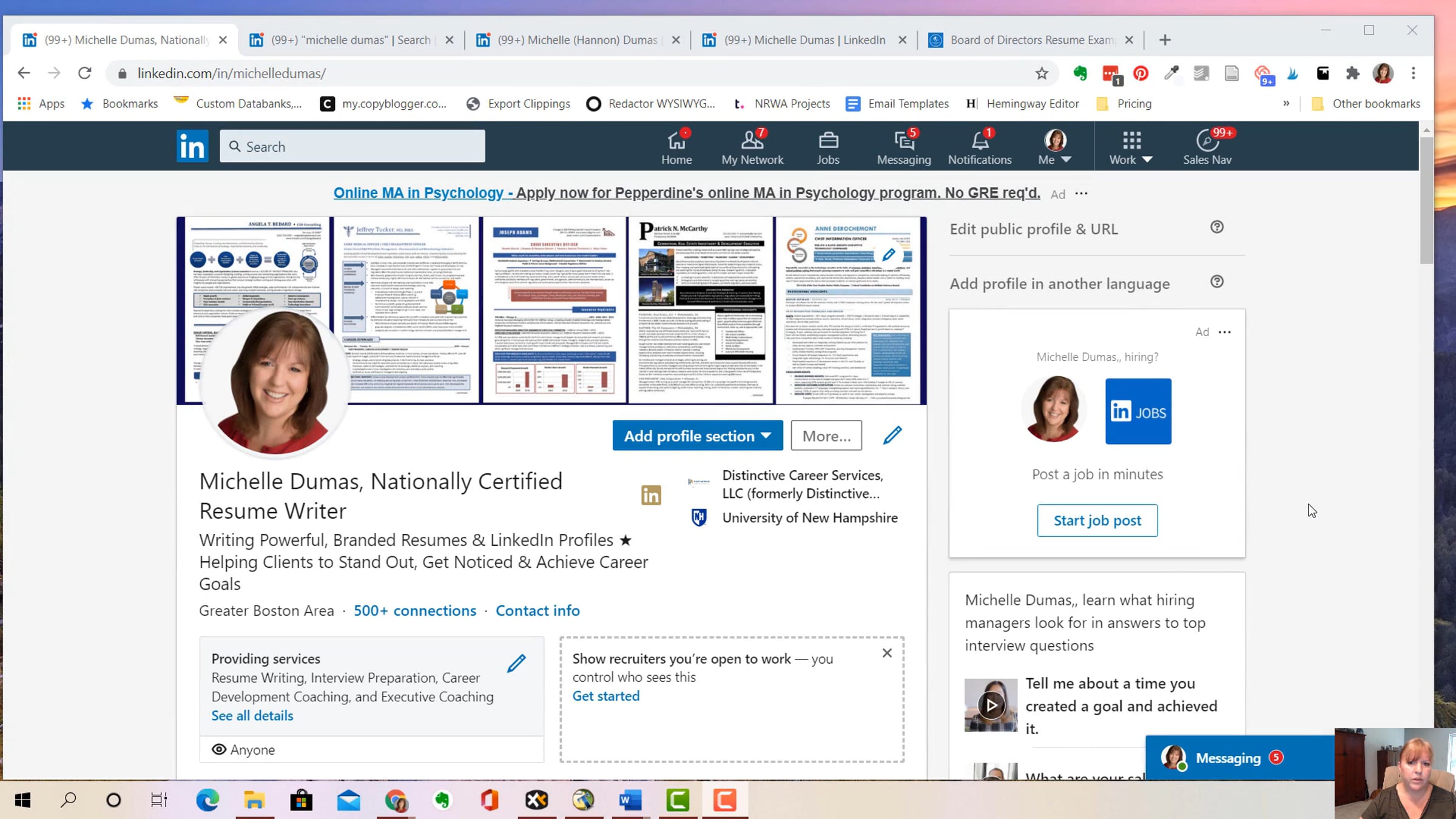This screenshot has width=1456, height=819.
Task: Open Contact info link
Action: [x=538, y=610]
